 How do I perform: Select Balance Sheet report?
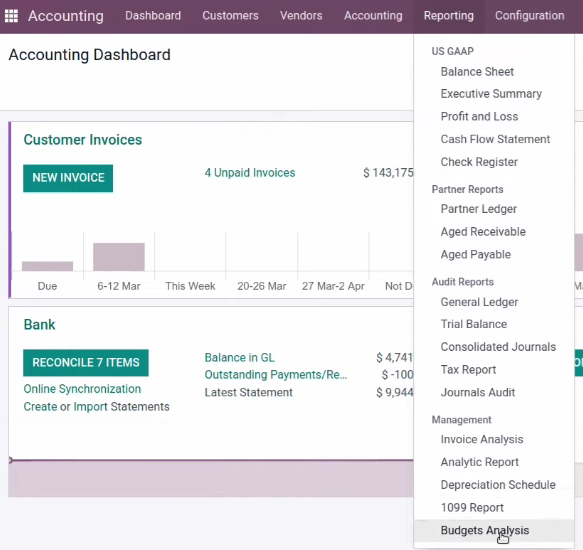coord(477,71)
